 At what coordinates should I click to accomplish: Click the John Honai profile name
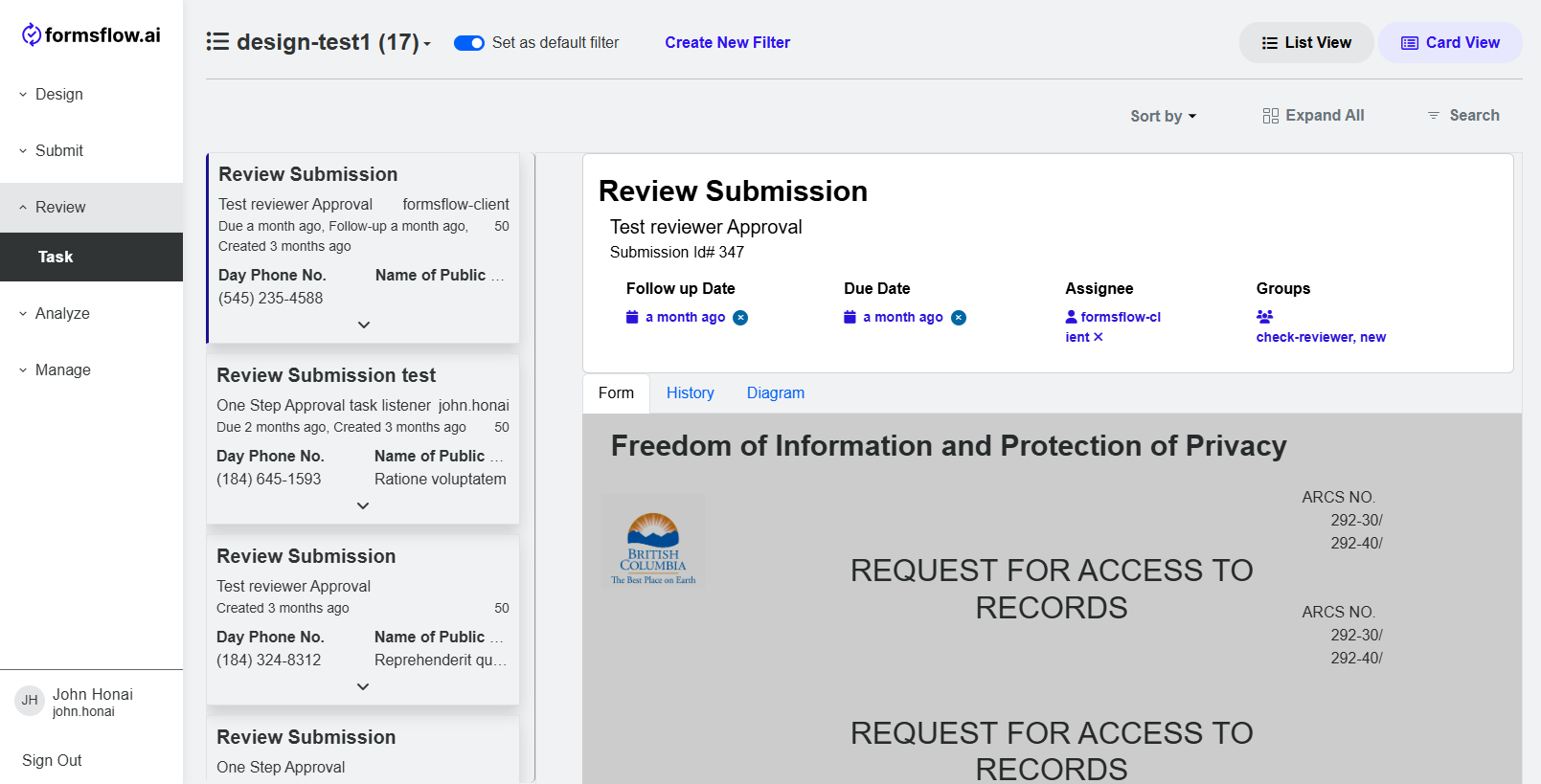coord(93,694)
